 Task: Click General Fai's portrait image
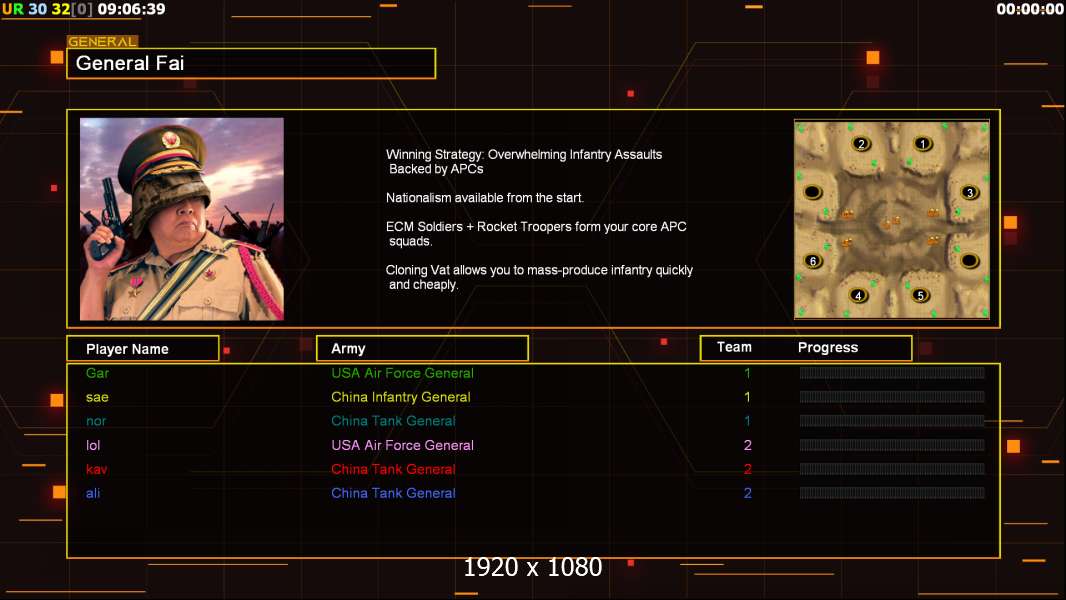coord(182,219)
